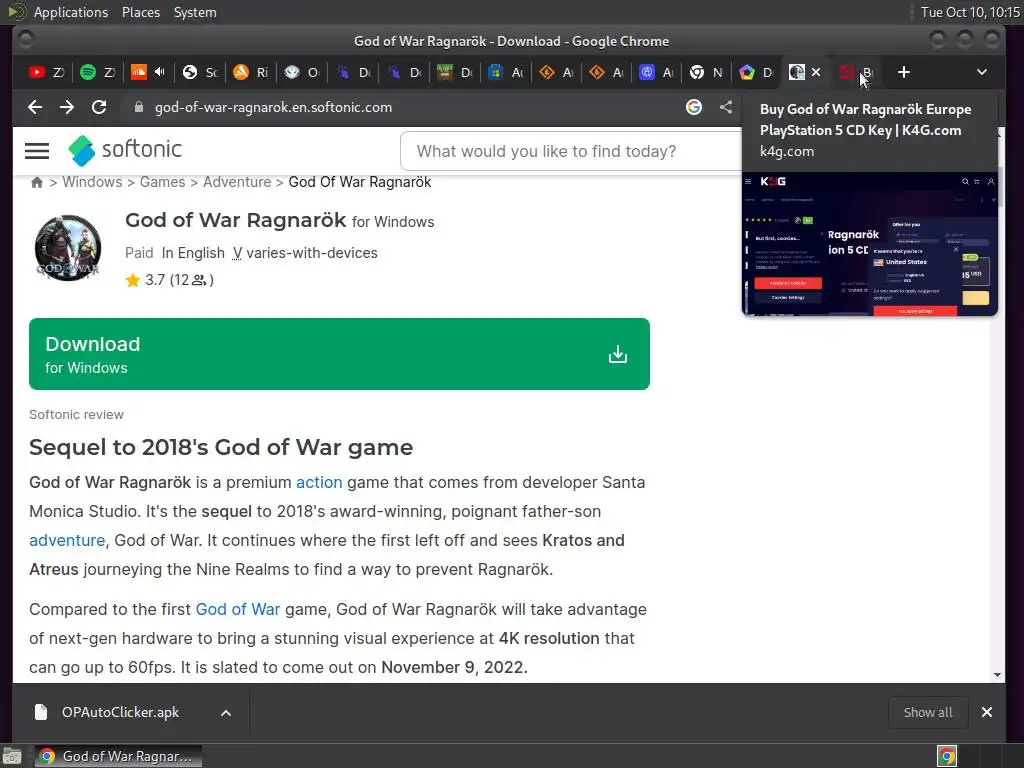The width and height of the screenshot is (1024, 768).
Task: Click the address bar URL
Action: pyautogui.click(x=273, y=108)
